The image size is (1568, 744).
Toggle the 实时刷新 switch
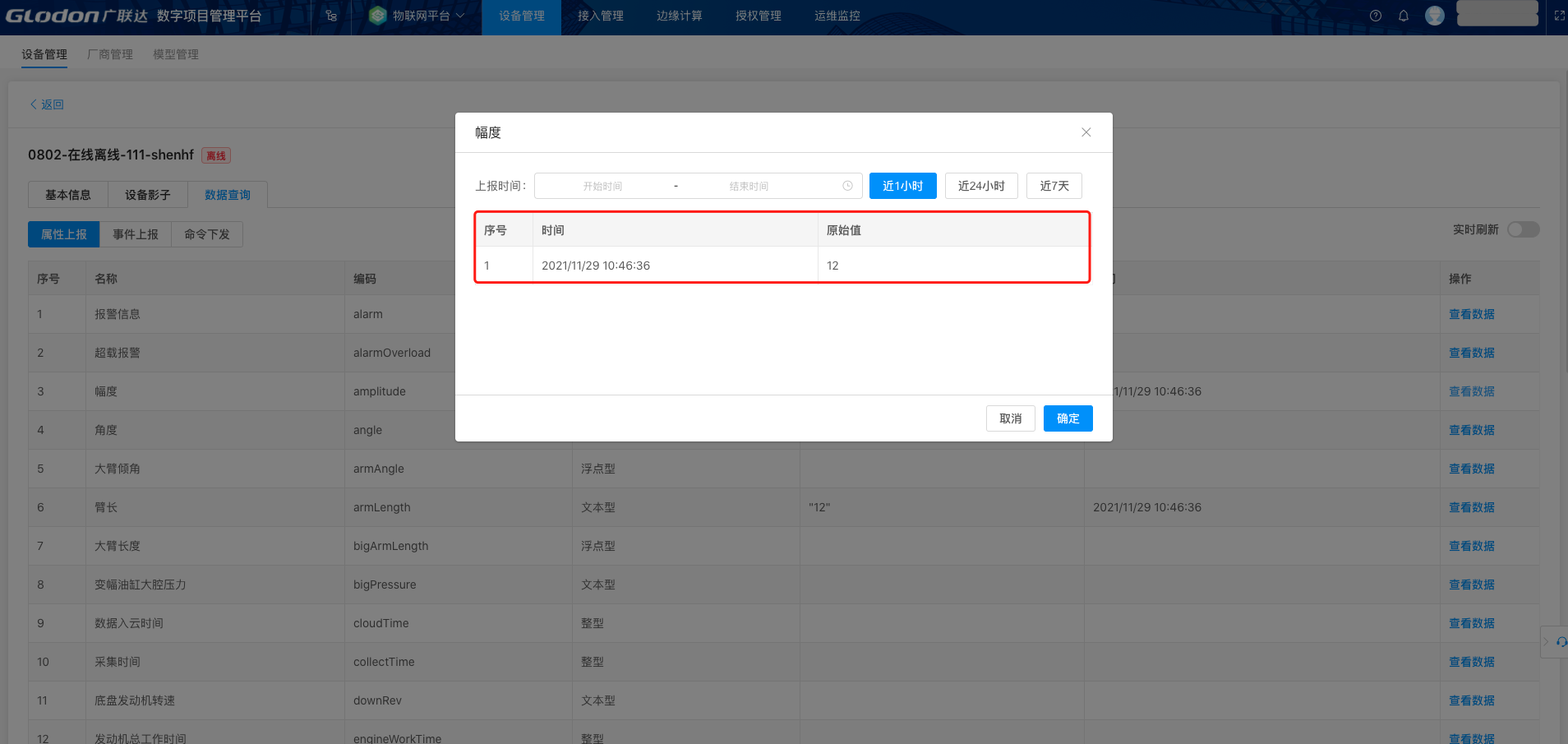click(1523, 229)
